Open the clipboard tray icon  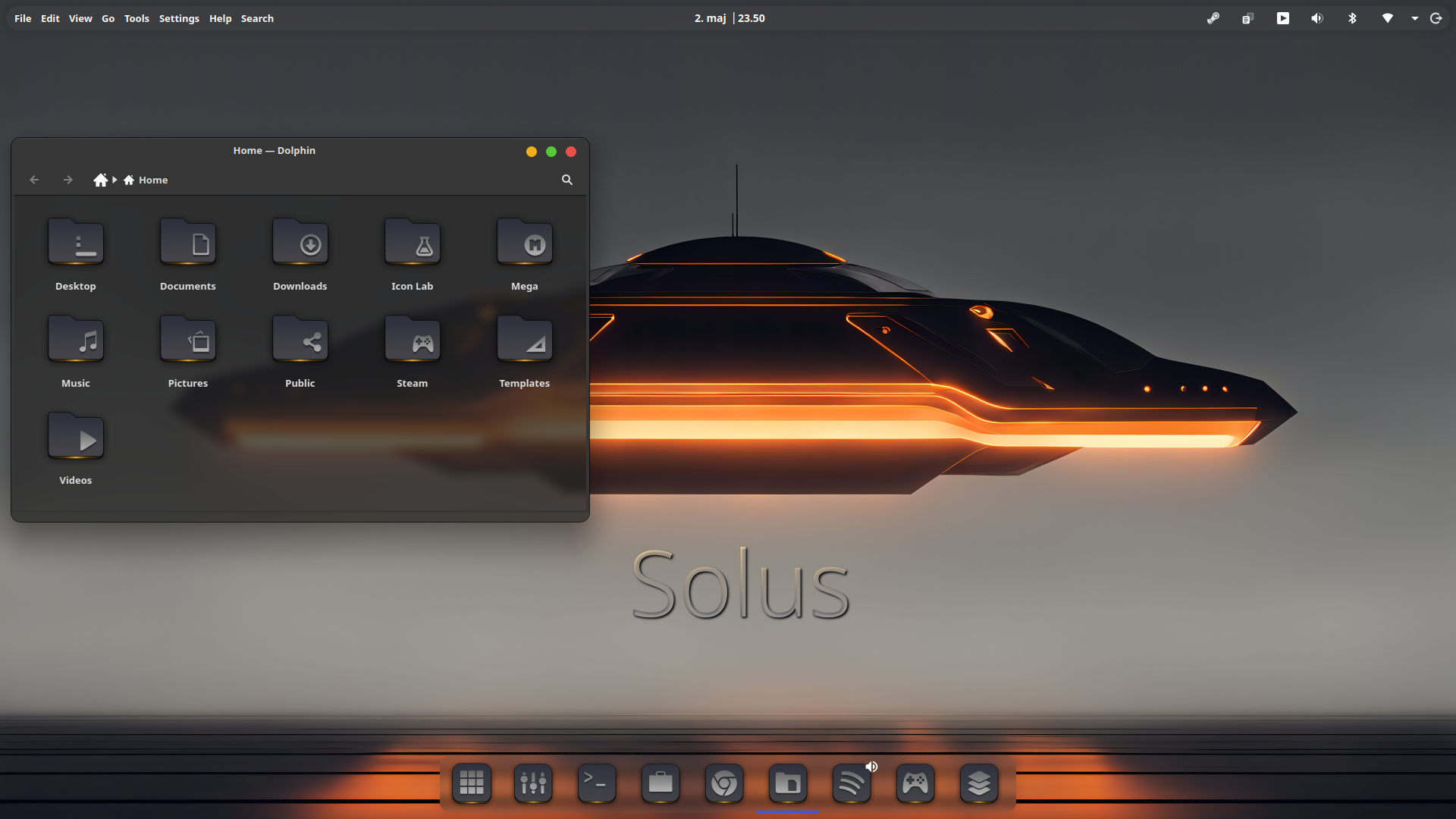pyautogui.click(x=1247, y=18)
